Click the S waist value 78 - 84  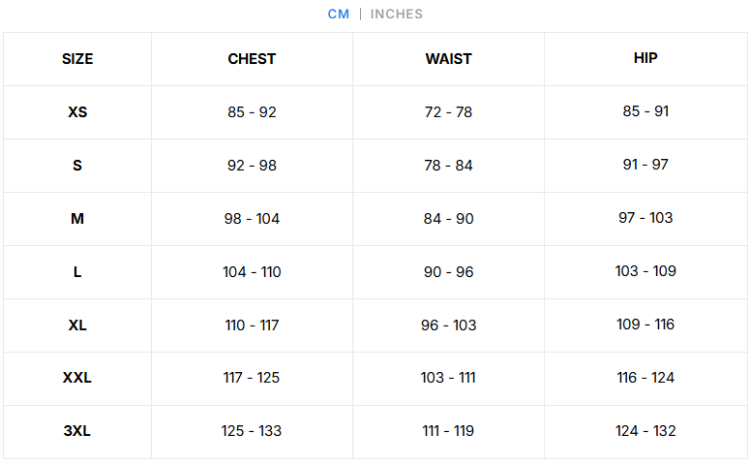tap(448, 165)
